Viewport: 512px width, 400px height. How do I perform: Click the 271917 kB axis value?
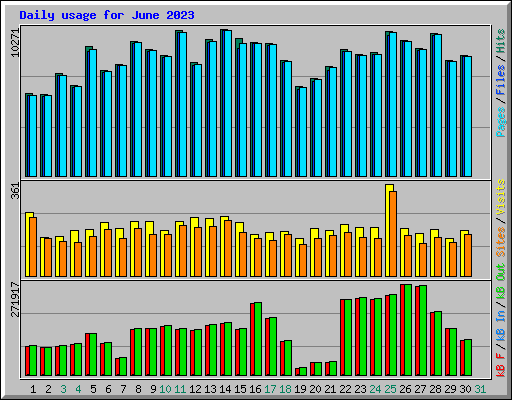[x=15, y=299]
